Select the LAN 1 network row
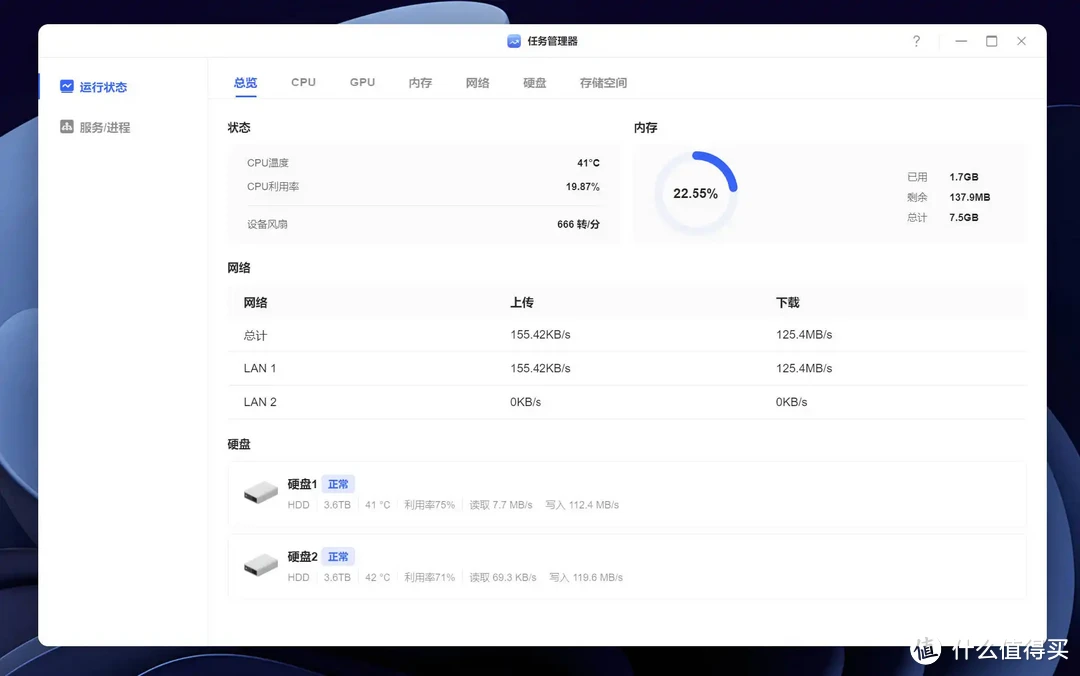 pos(259,368)
